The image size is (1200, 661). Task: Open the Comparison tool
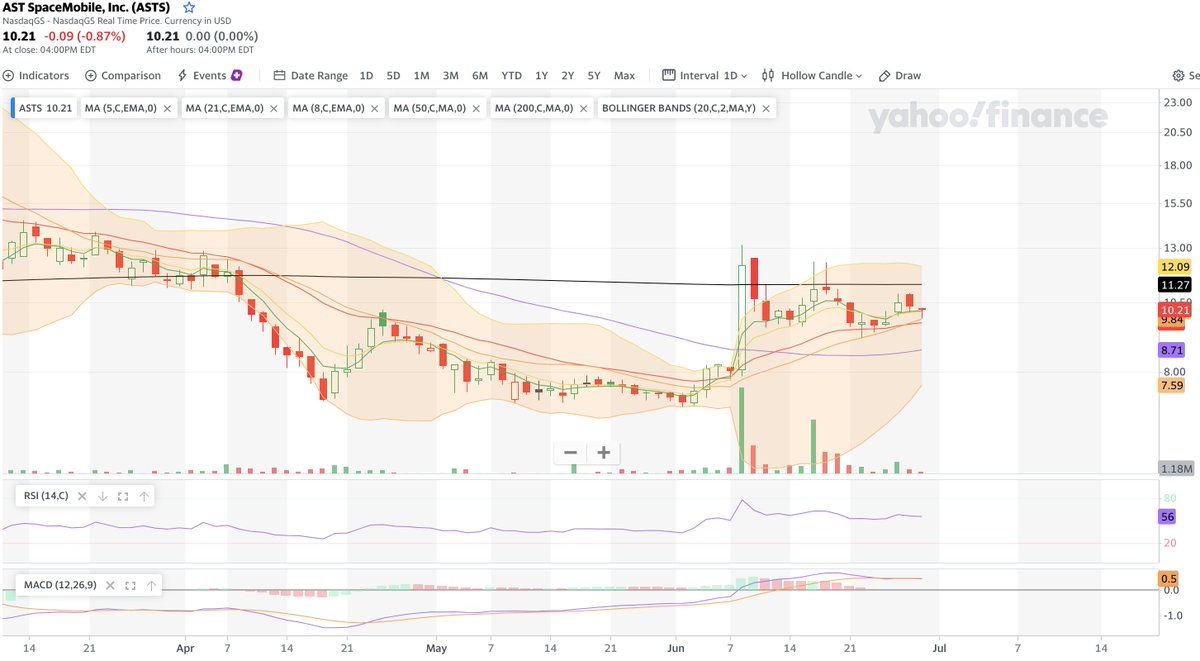tap(124, 75)
